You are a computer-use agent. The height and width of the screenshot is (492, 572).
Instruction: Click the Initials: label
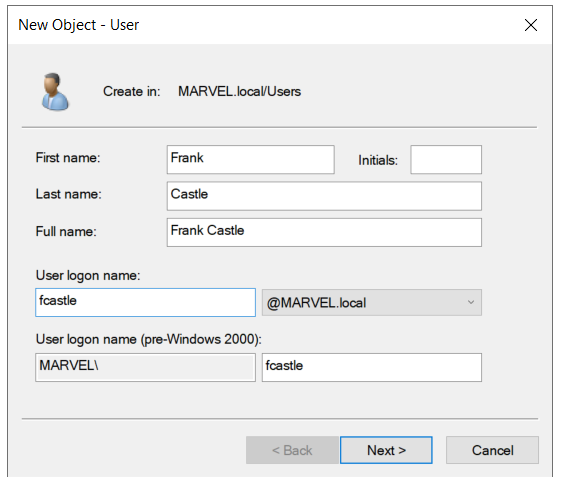[x=378, y=160]
